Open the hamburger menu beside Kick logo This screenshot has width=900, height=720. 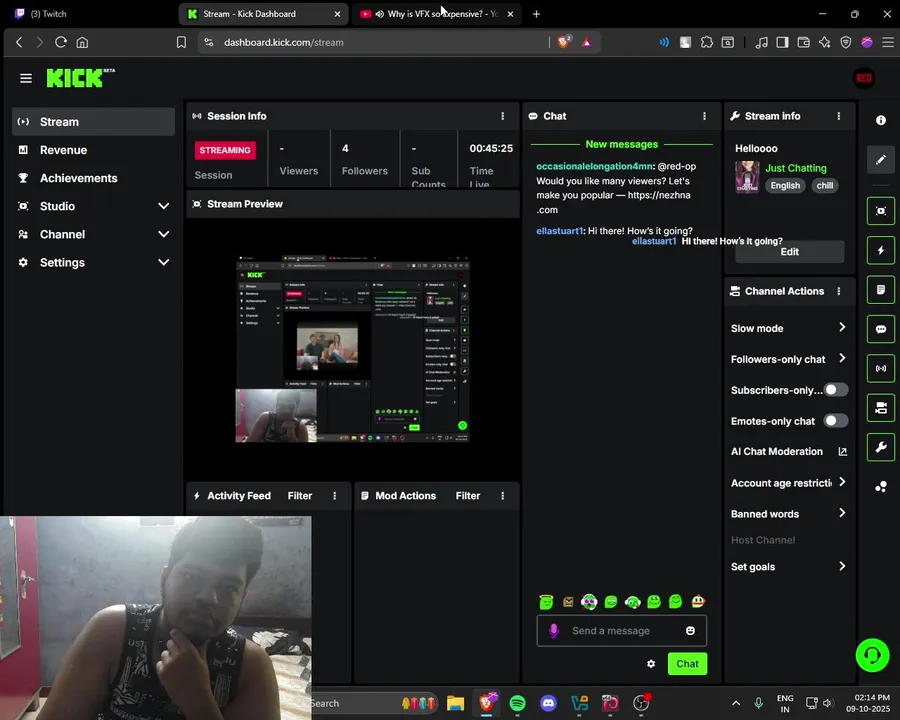coord(26,78)
